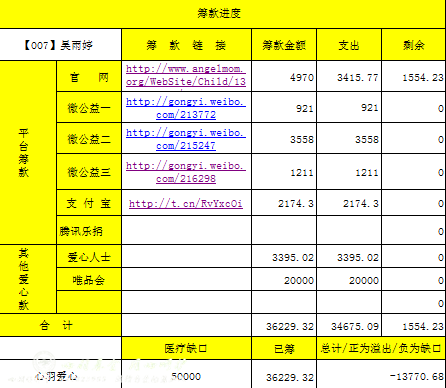Image resolution: width=446 pixels, height=388 pixels.
Task: Select 3395.02 in the 支出 column
Action: coord(349,256)
